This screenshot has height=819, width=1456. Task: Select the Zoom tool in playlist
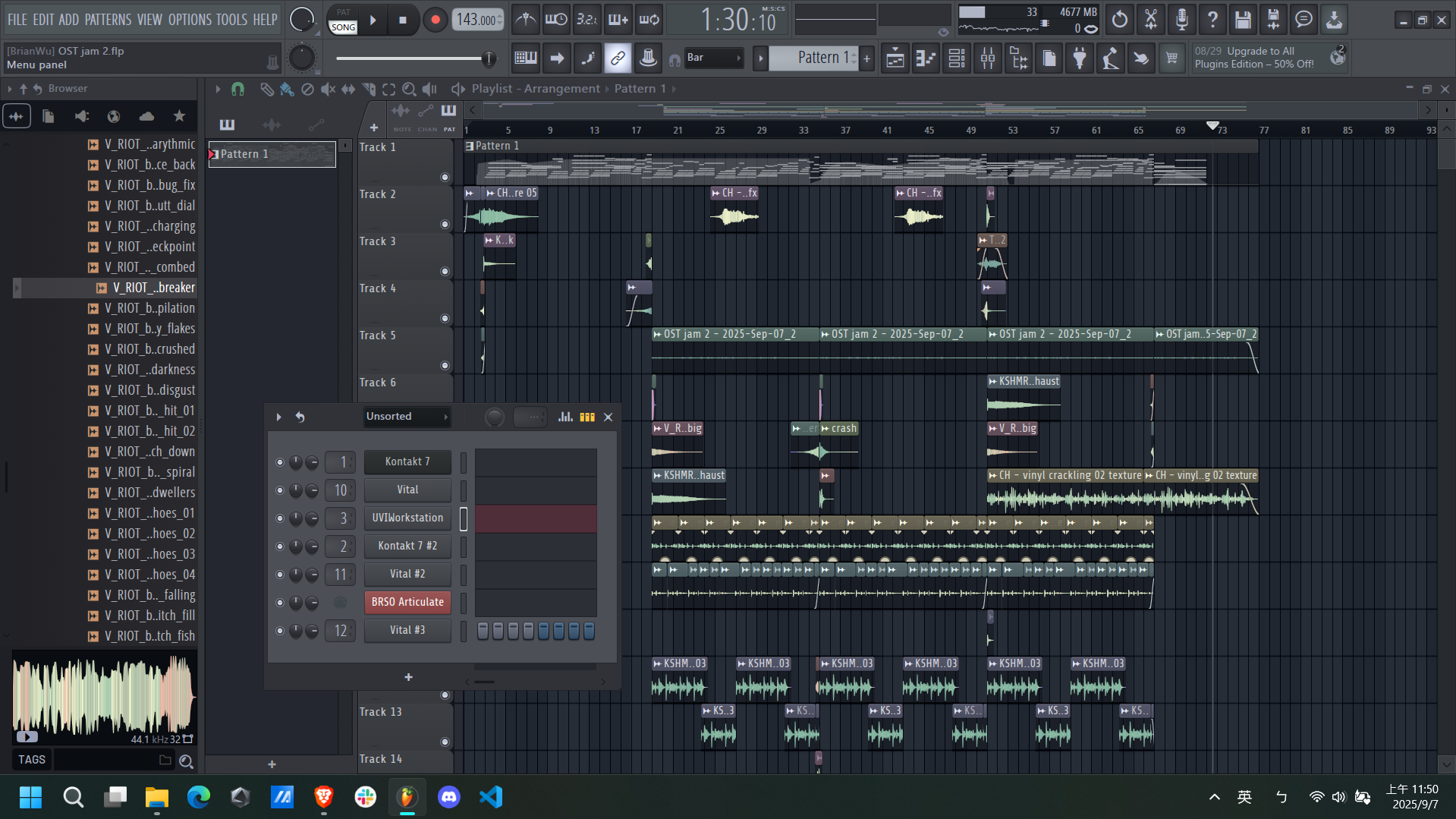[x=409, y=89]
